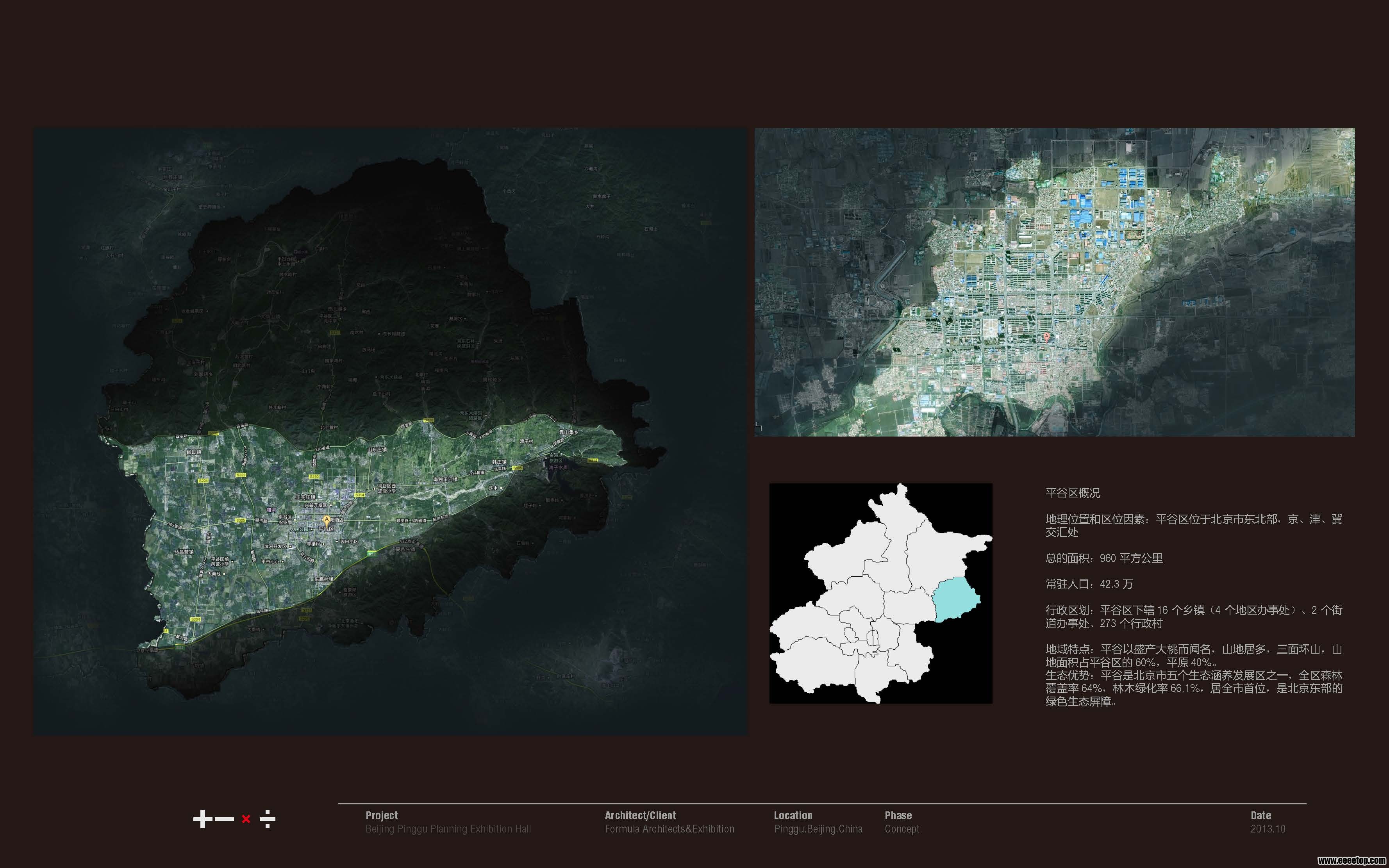Screen dimensions: 1389x868
Task: Click the '南独乐河镇' label on the map
Action: (x=446, y=479)
